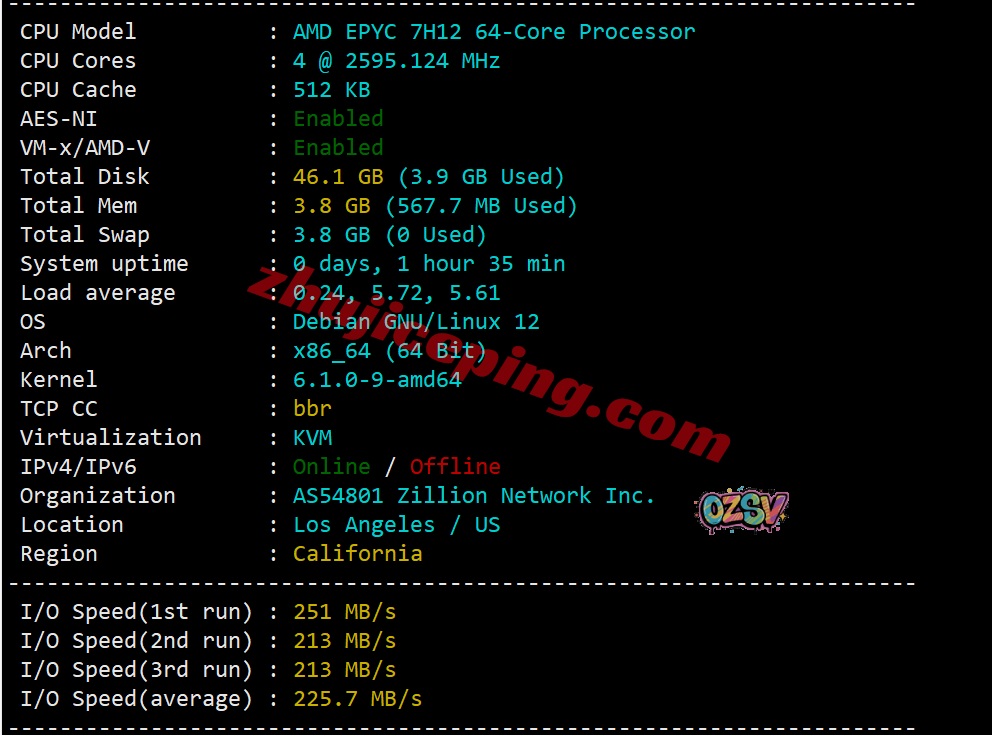Click the CPU Cores value 4 @ 2595.124 MHz
Image resolution: width=992 pixels, height=735 pixels.
tap(396, 61)
